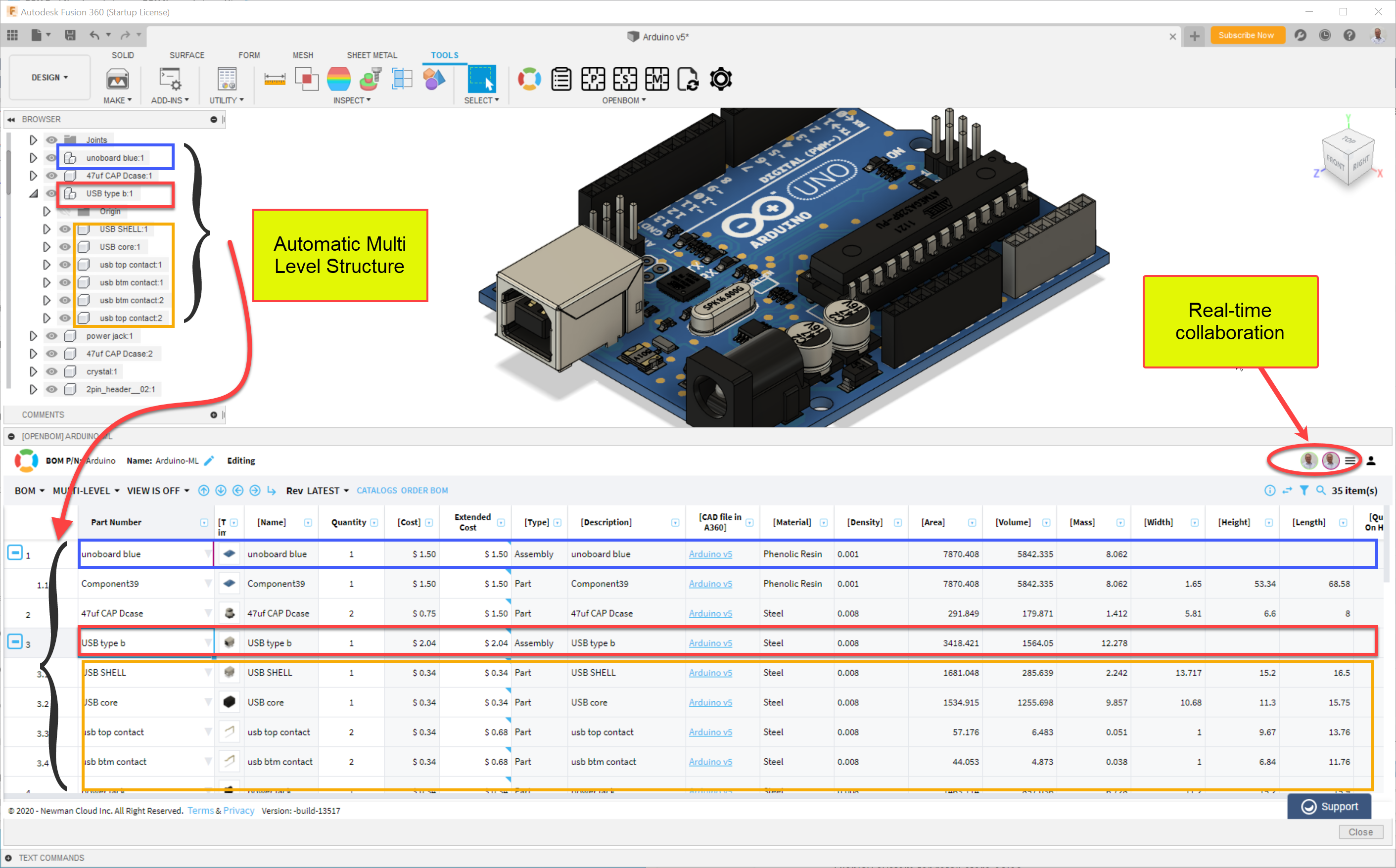Viewport: 1396px width, 868px height.
Task: Click the Save disk icon
Action: point(70,36)
